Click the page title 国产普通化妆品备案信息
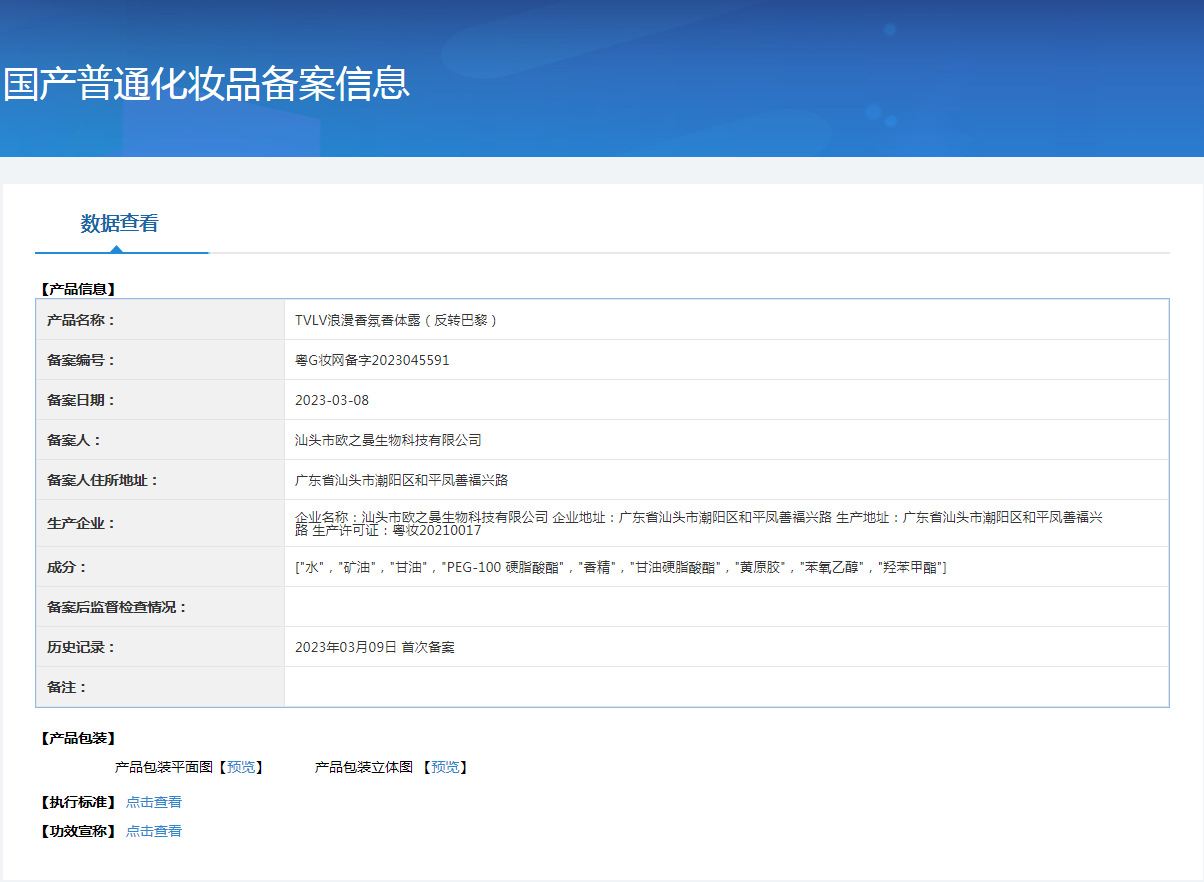 coord(206,84)
